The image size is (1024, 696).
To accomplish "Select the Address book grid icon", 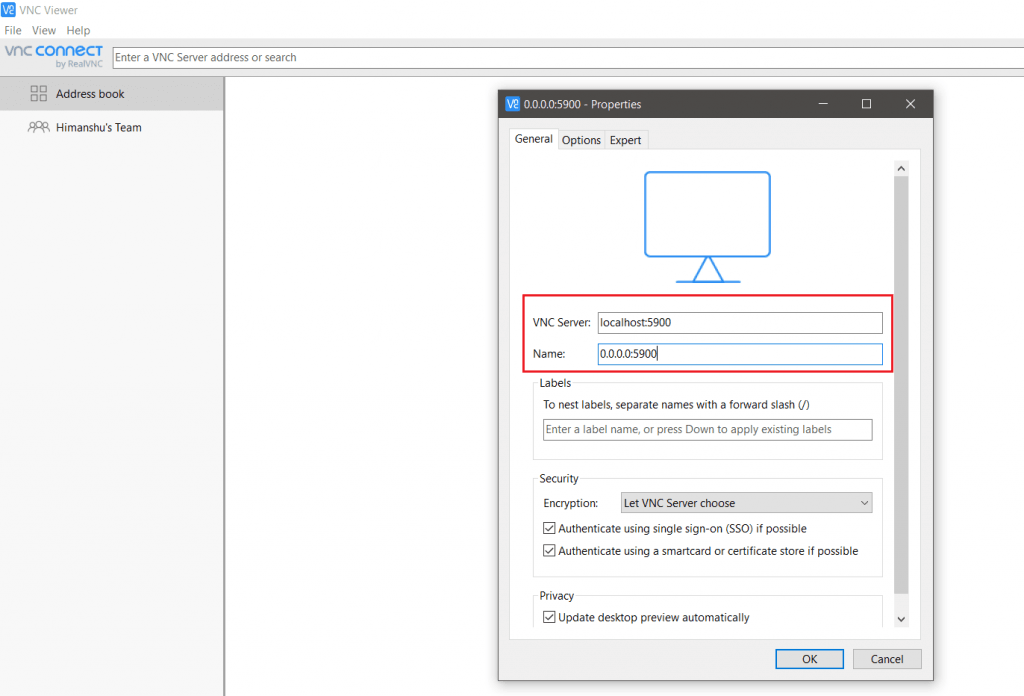I will pyautogui.click(x=39, y=93).
